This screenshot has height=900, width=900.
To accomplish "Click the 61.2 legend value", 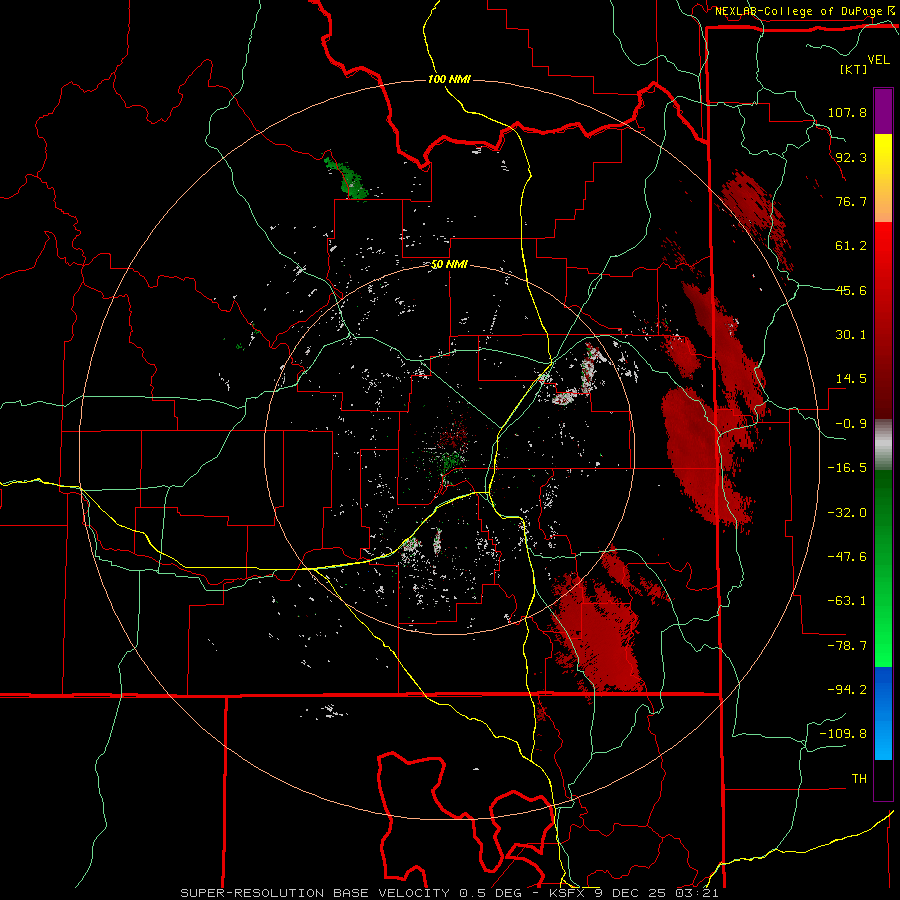I will coord(851,246).
